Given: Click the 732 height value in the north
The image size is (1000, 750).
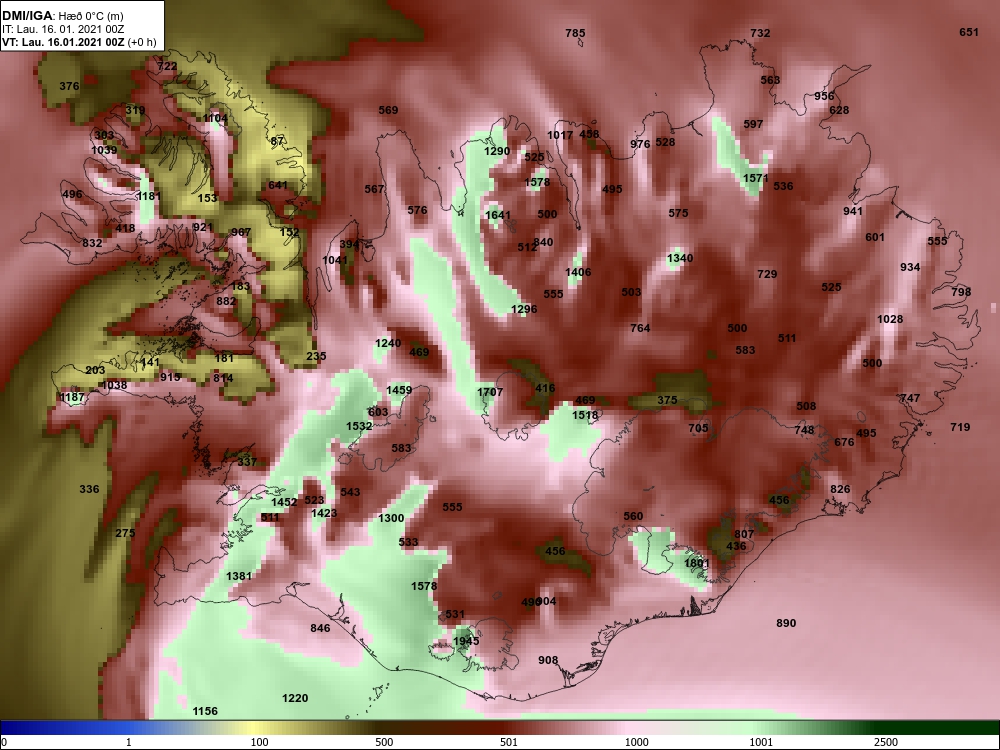Looking at the screenshot, I should coord(760,33).
